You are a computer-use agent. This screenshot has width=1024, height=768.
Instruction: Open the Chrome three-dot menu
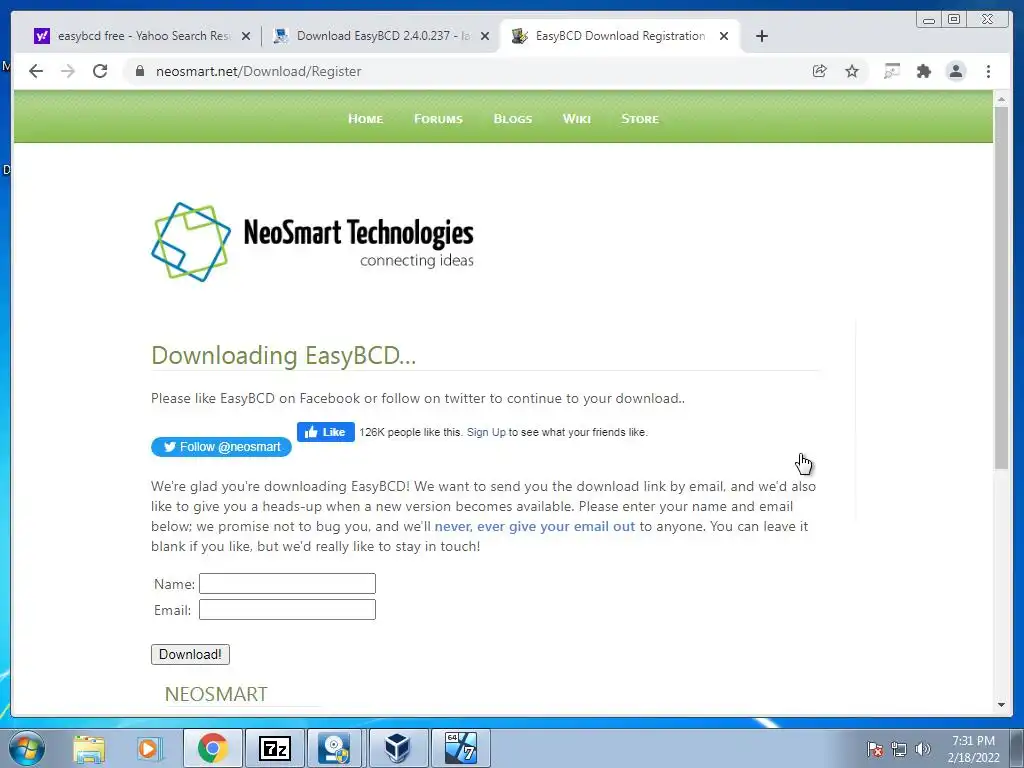988,71
